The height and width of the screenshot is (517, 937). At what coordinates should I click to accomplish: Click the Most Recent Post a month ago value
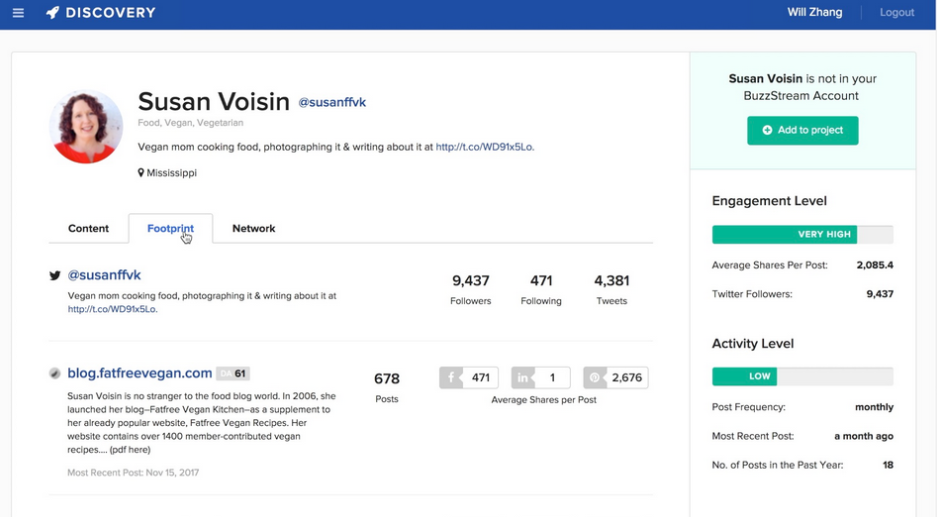863,436
